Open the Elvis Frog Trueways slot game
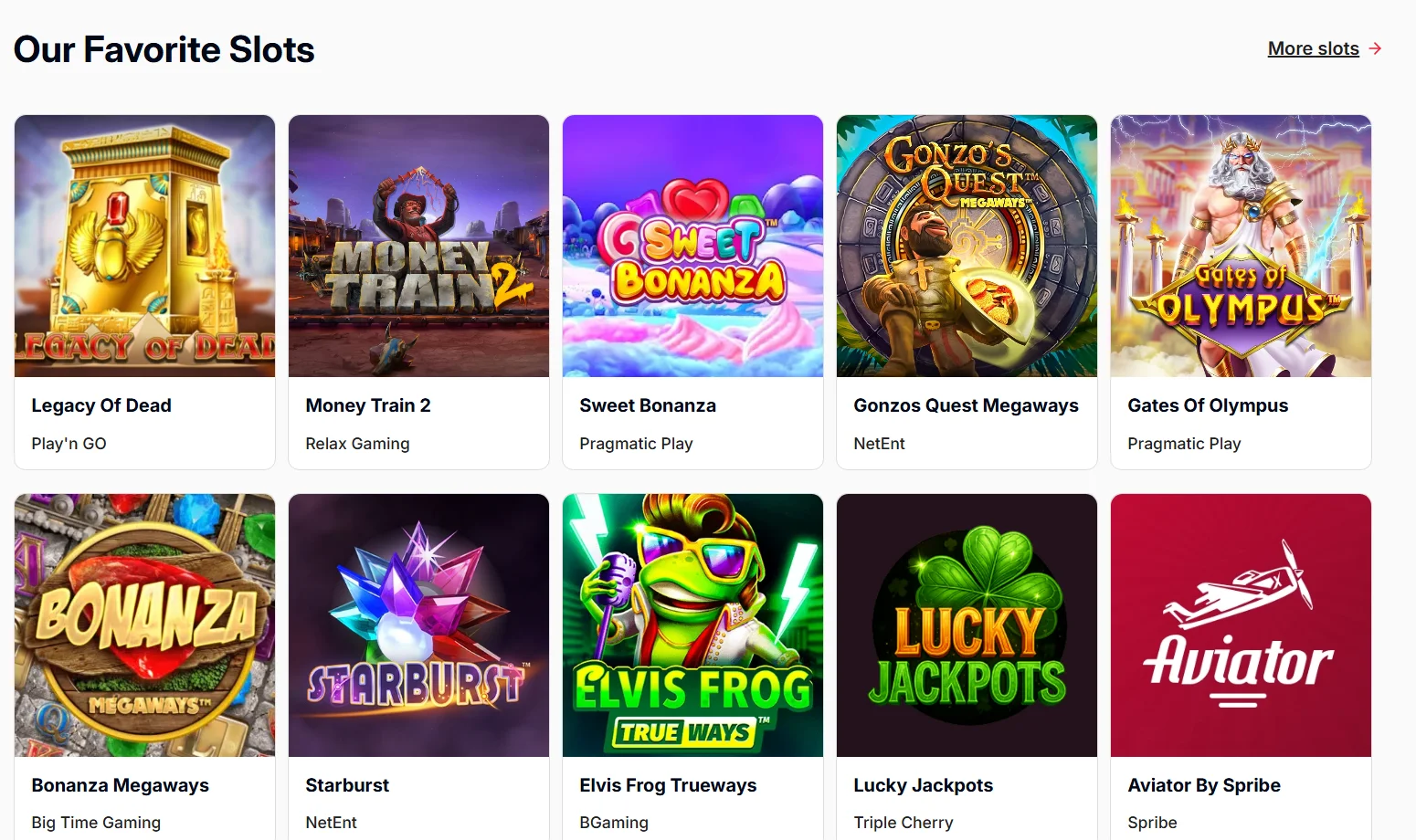Screen dimensions: 1416x840 pyautogui.click(x=692, y=625)
